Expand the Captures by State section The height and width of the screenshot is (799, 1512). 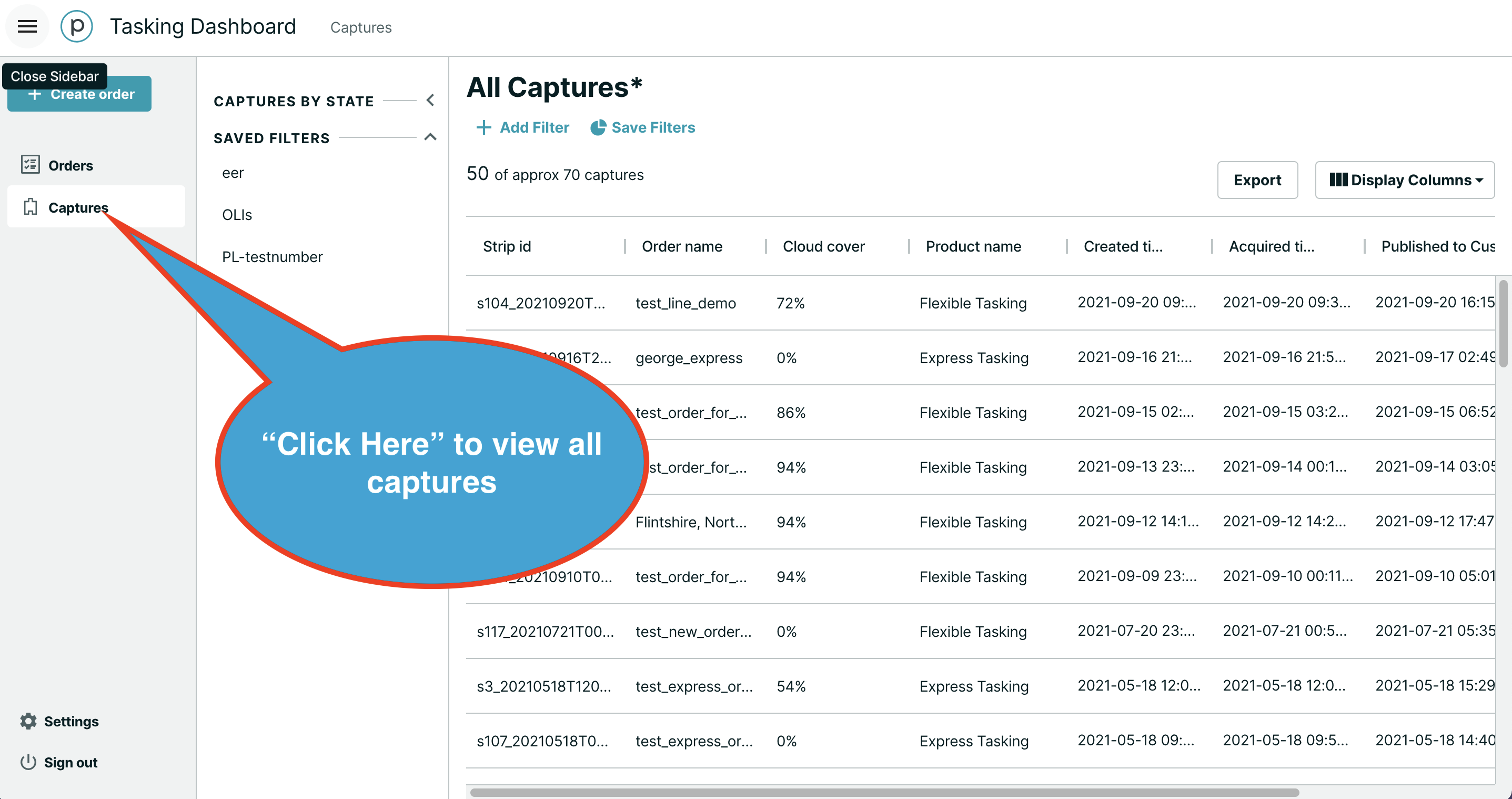click(430, 101)
